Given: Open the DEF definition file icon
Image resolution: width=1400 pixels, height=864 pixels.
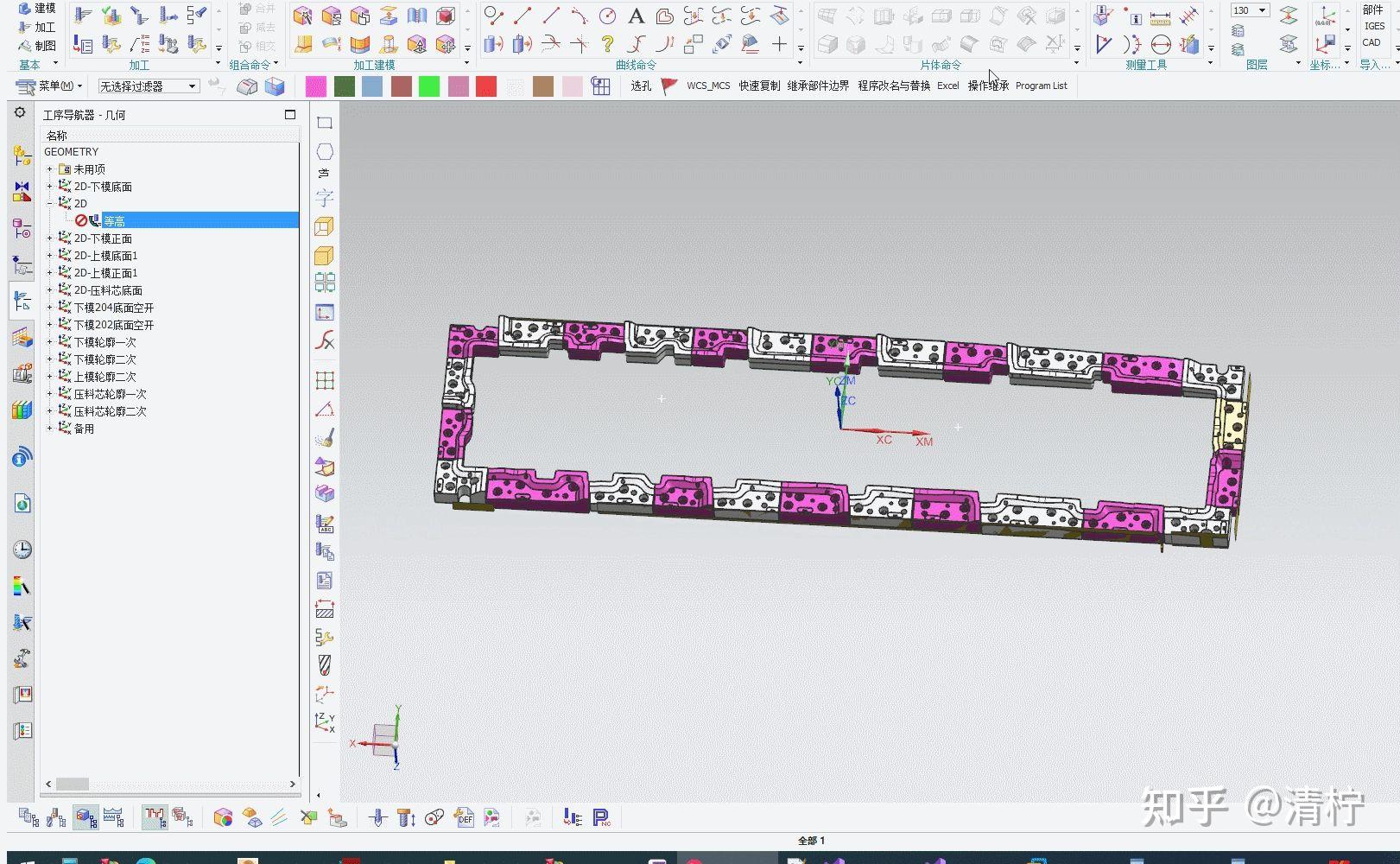Looking at the screenshot, I should (464, 817).
